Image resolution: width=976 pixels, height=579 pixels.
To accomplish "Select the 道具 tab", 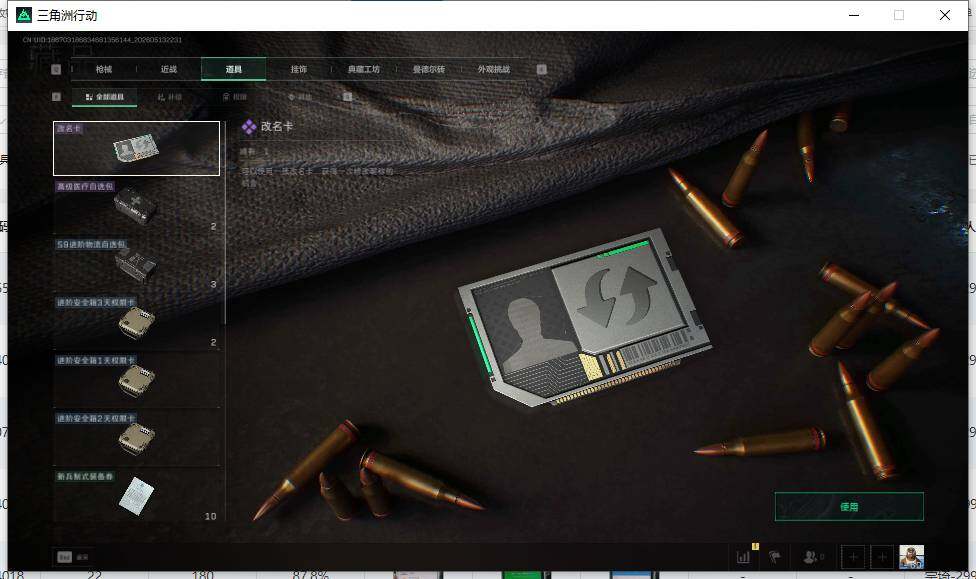I will (233, 69).
